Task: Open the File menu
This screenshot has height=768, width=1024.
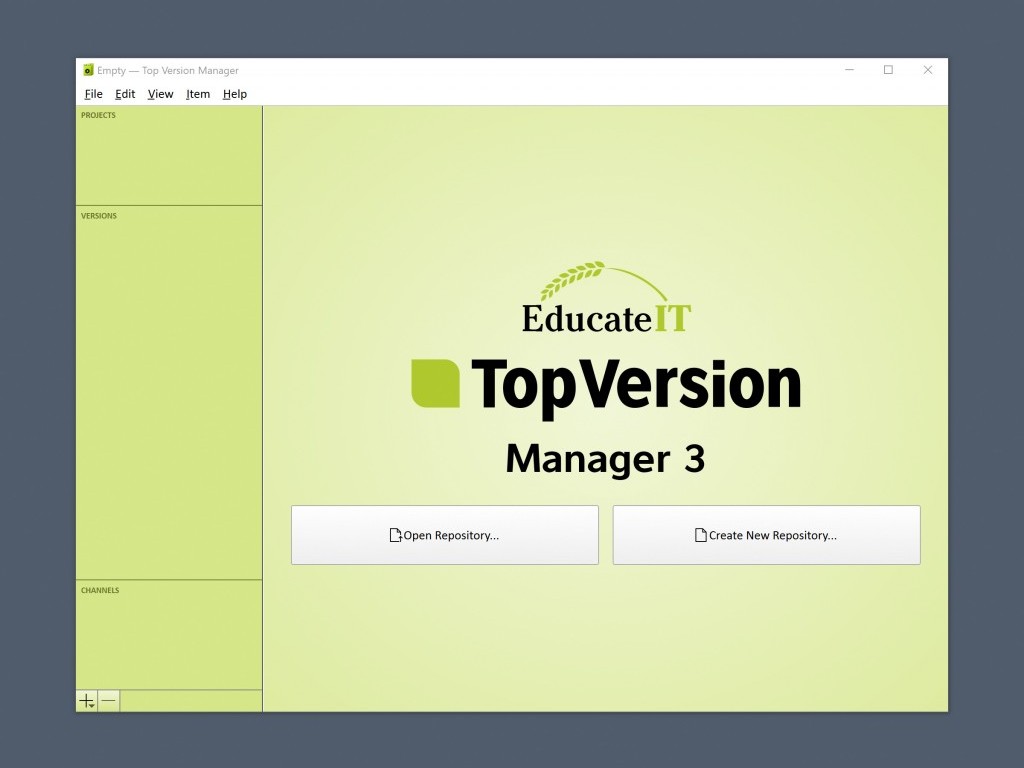Action: [93, 94]
